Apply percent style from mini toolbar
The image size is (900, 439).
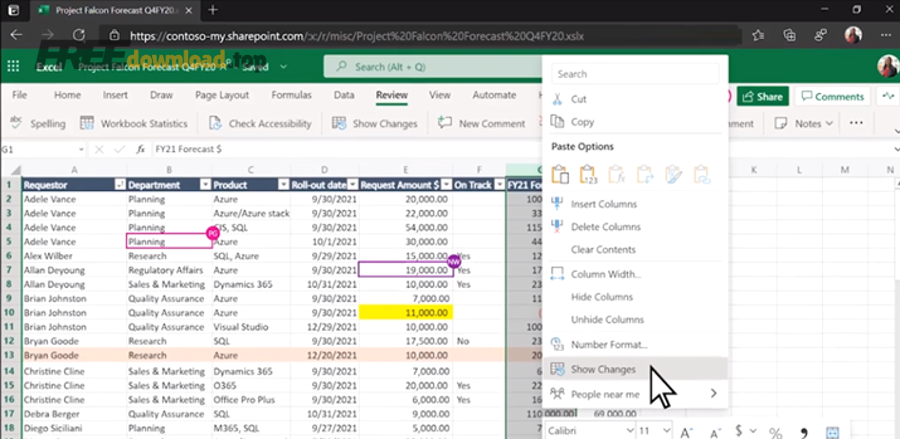click(775, 432)
